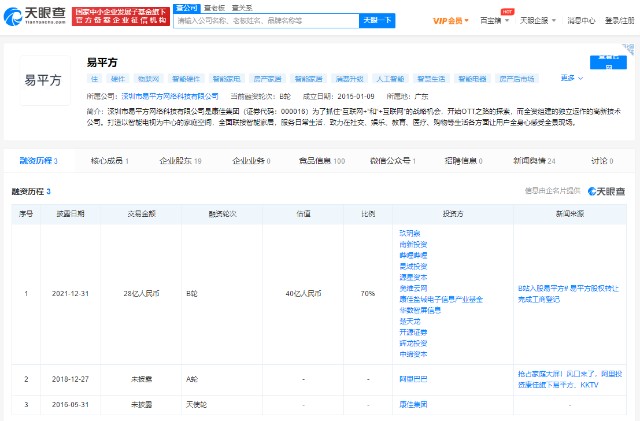The width and height of the screenshot is (640, 421).
Task: Switch to the 查老板 search tab
Action: 212,7
